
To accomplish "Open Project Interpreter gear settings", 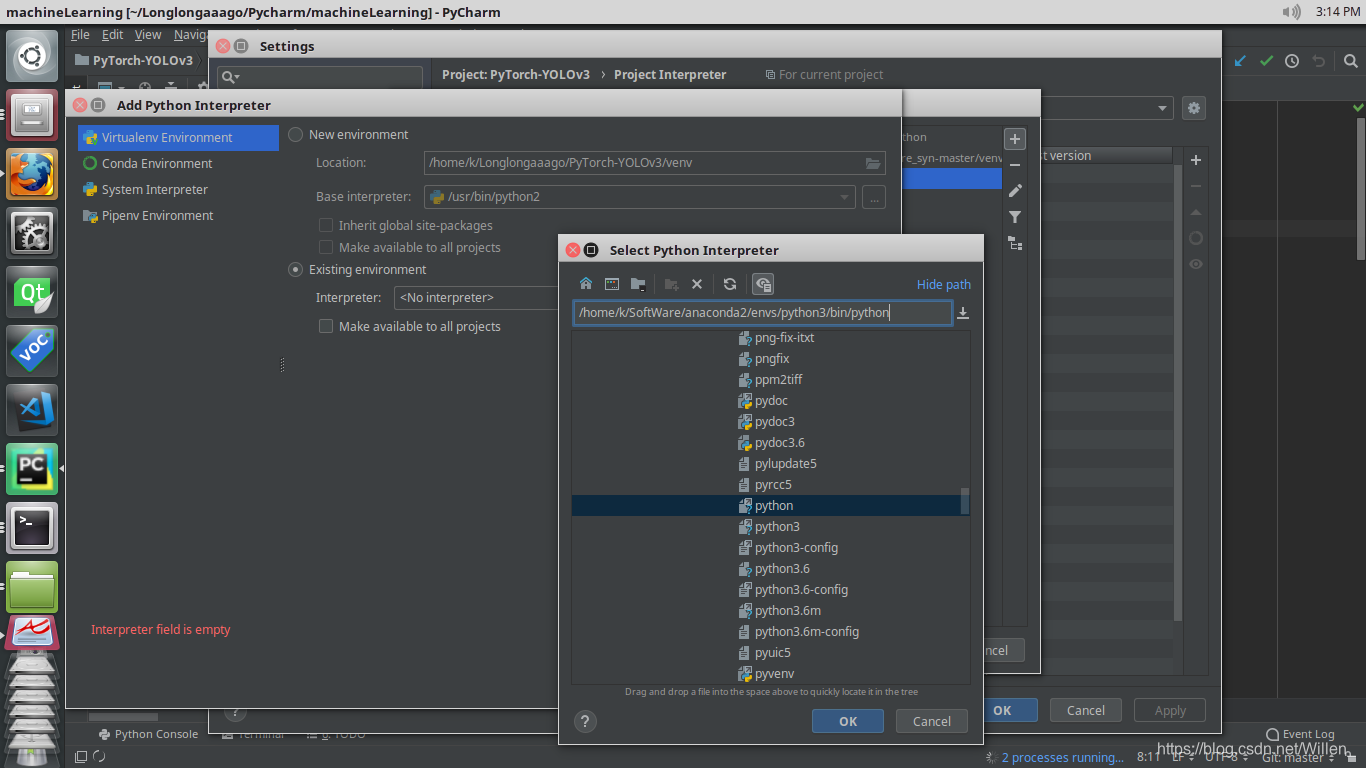I will click(x=1193, y=108).
